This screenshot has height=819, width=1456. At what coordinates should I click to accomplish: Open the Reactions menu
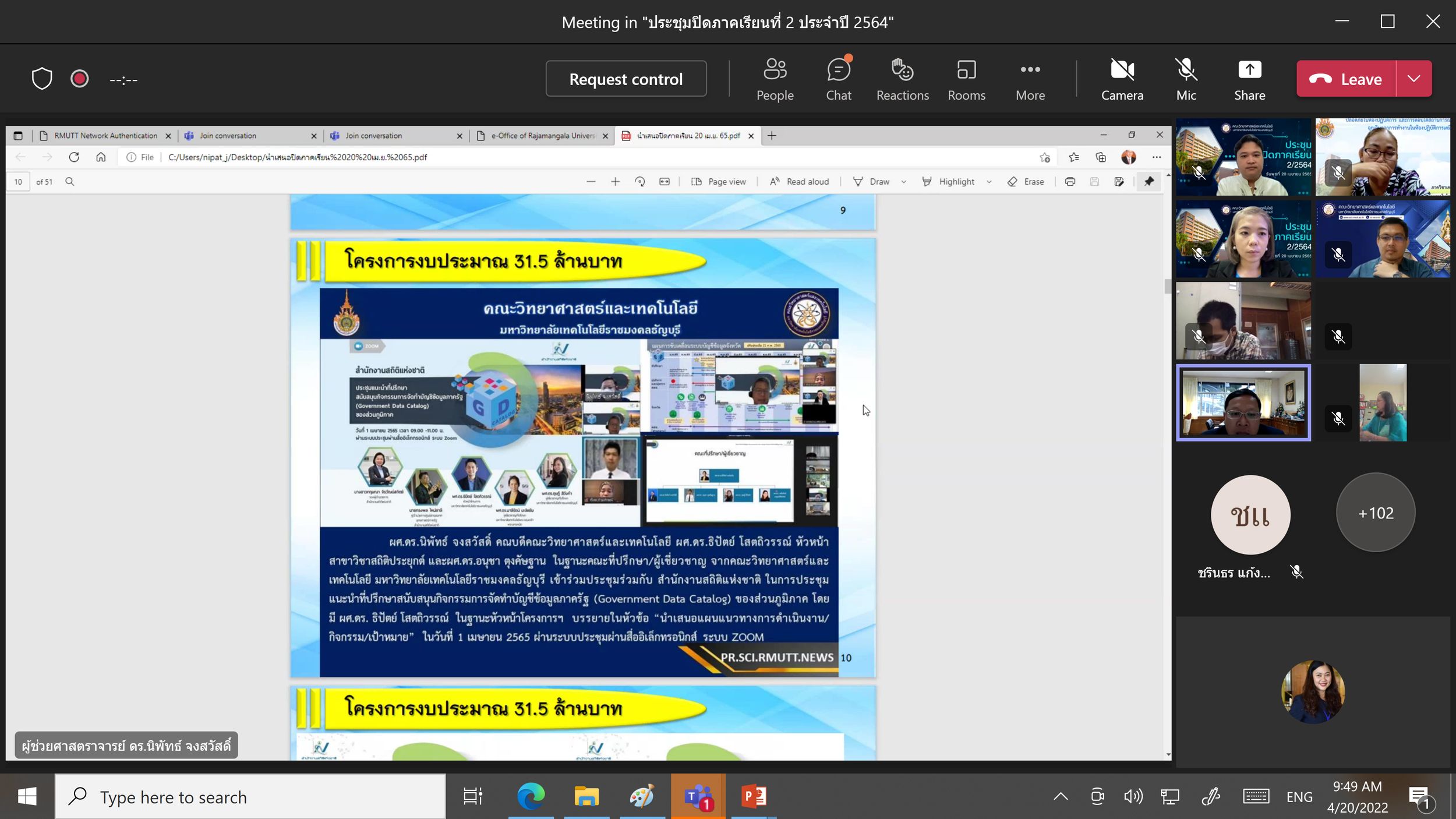(902, 80)
